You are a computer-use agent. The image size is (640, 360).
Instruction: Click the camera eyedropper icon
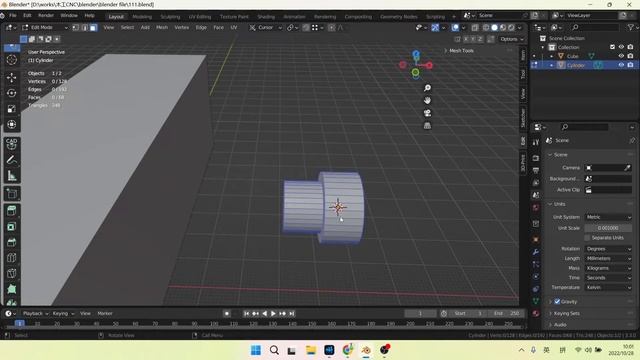(627, 168)
